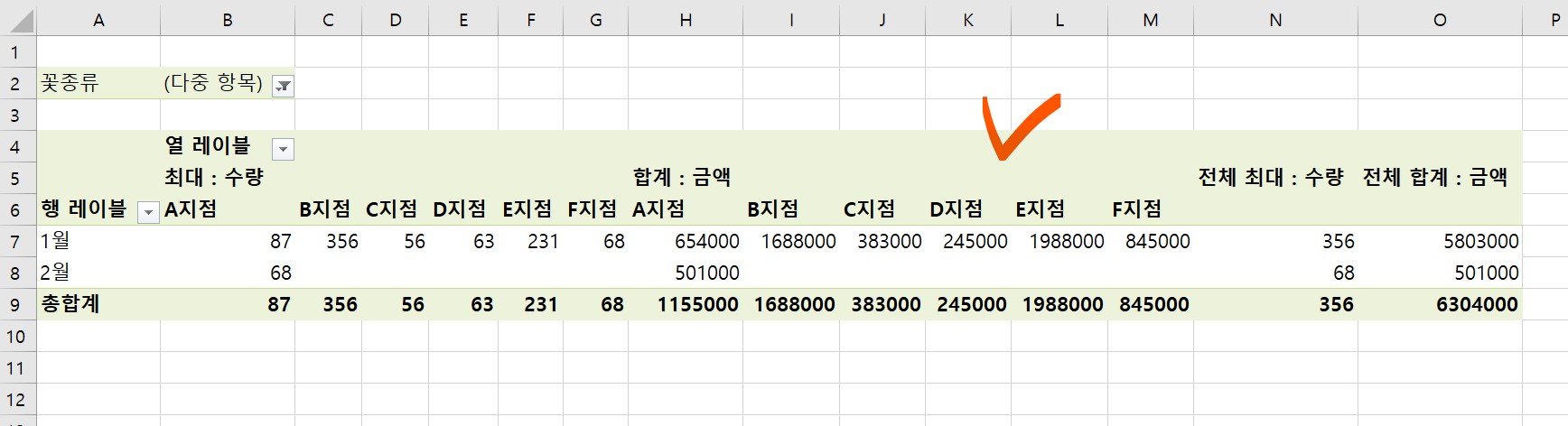The height and width of the screenshot is (426, 1568).
Task: Click the C지점 header in column J
Action: pyautogui.click(x=870, y=209)
